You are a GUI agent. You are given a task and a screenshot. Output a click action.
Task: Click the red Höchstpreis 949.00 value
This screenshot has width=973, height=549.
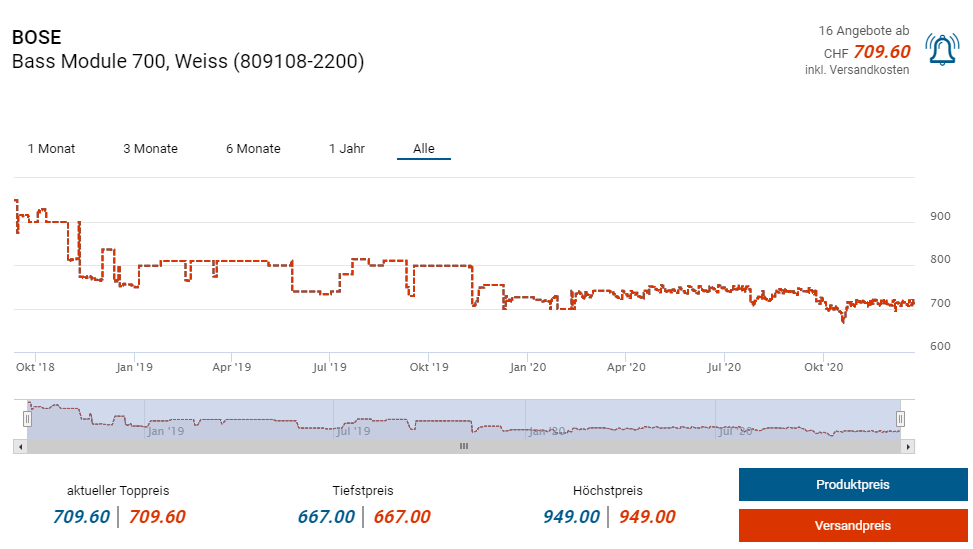647,517
